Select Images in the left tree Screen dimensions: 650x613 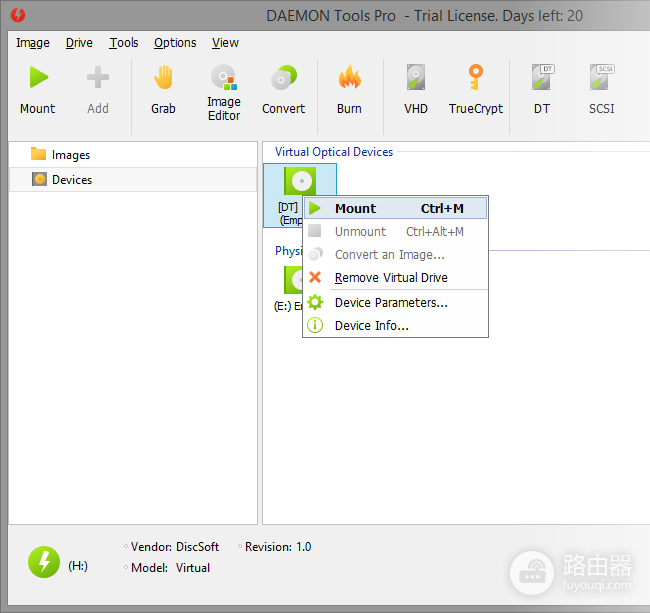(x=133, y=155)
